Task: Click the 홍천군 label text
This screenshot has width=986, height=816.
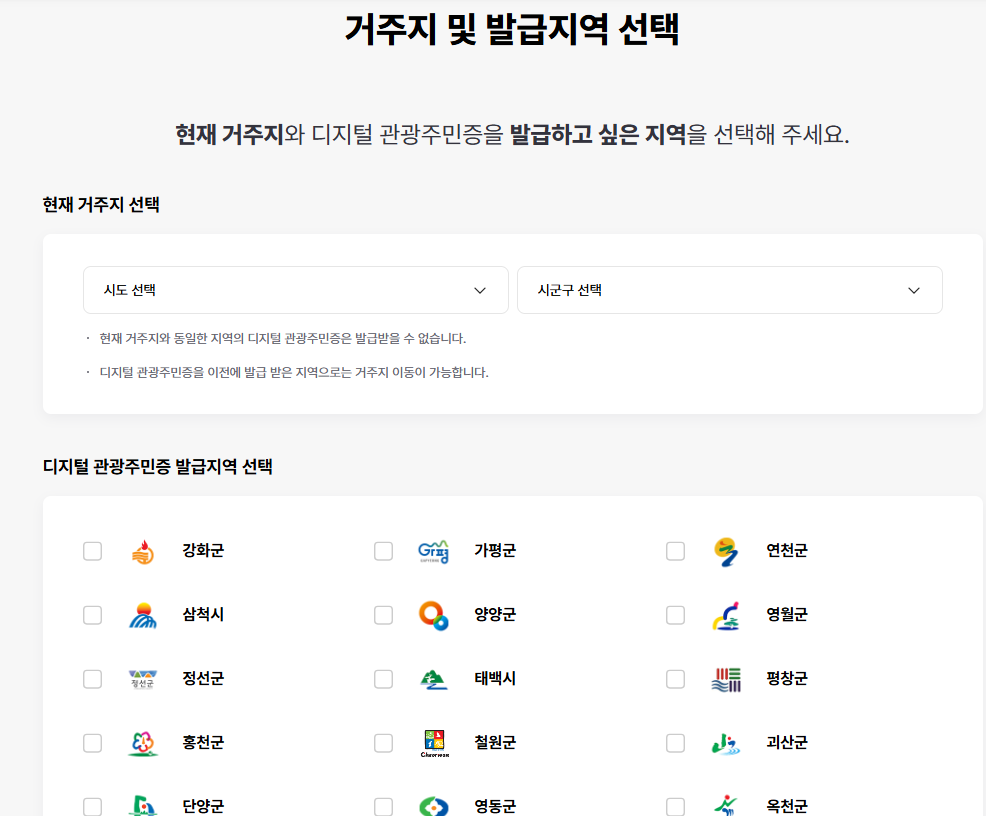Action: pyautogui.click(x=203, y=742)
